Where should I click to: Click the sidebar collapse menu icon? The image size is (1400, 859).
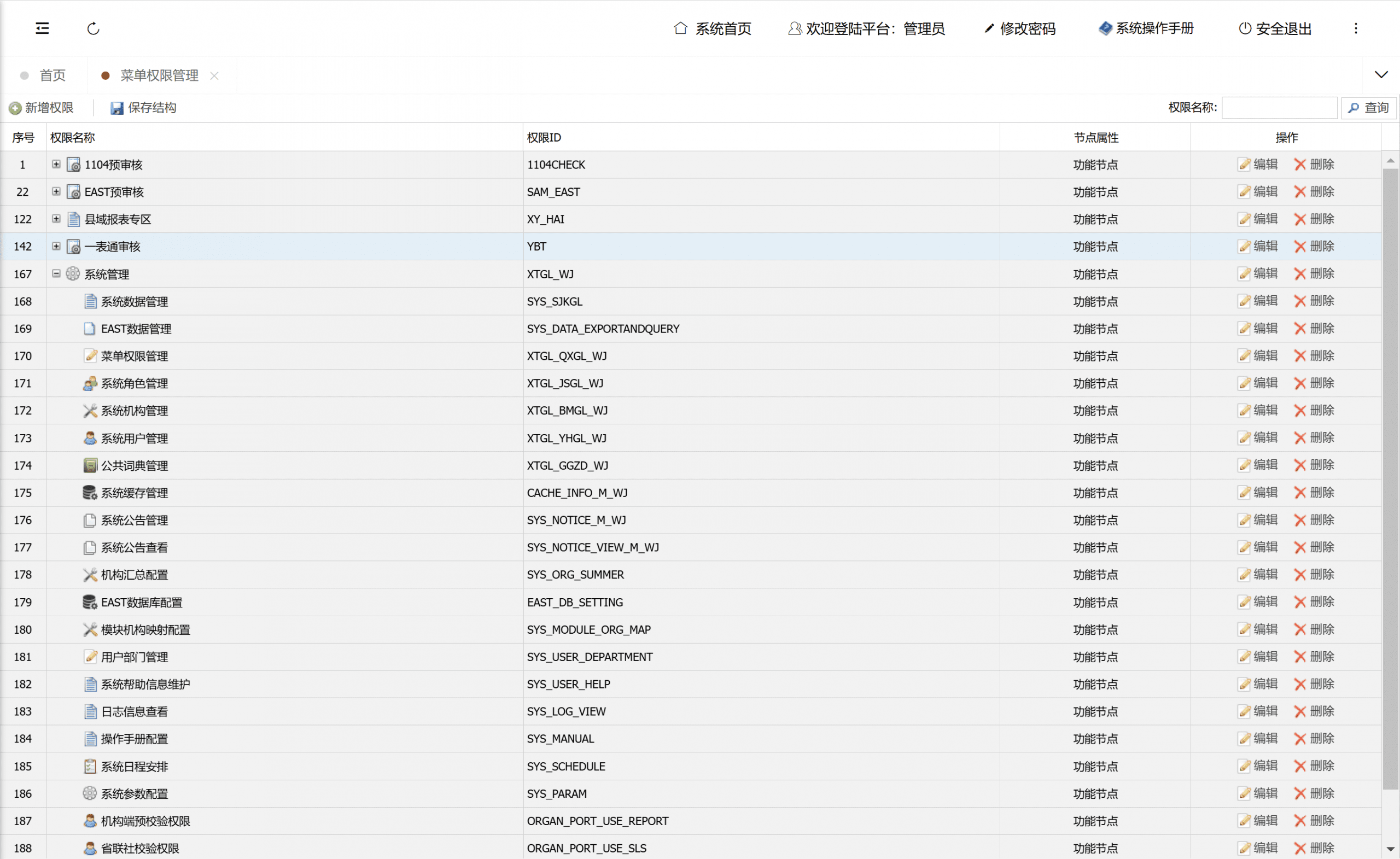(43, 28)
